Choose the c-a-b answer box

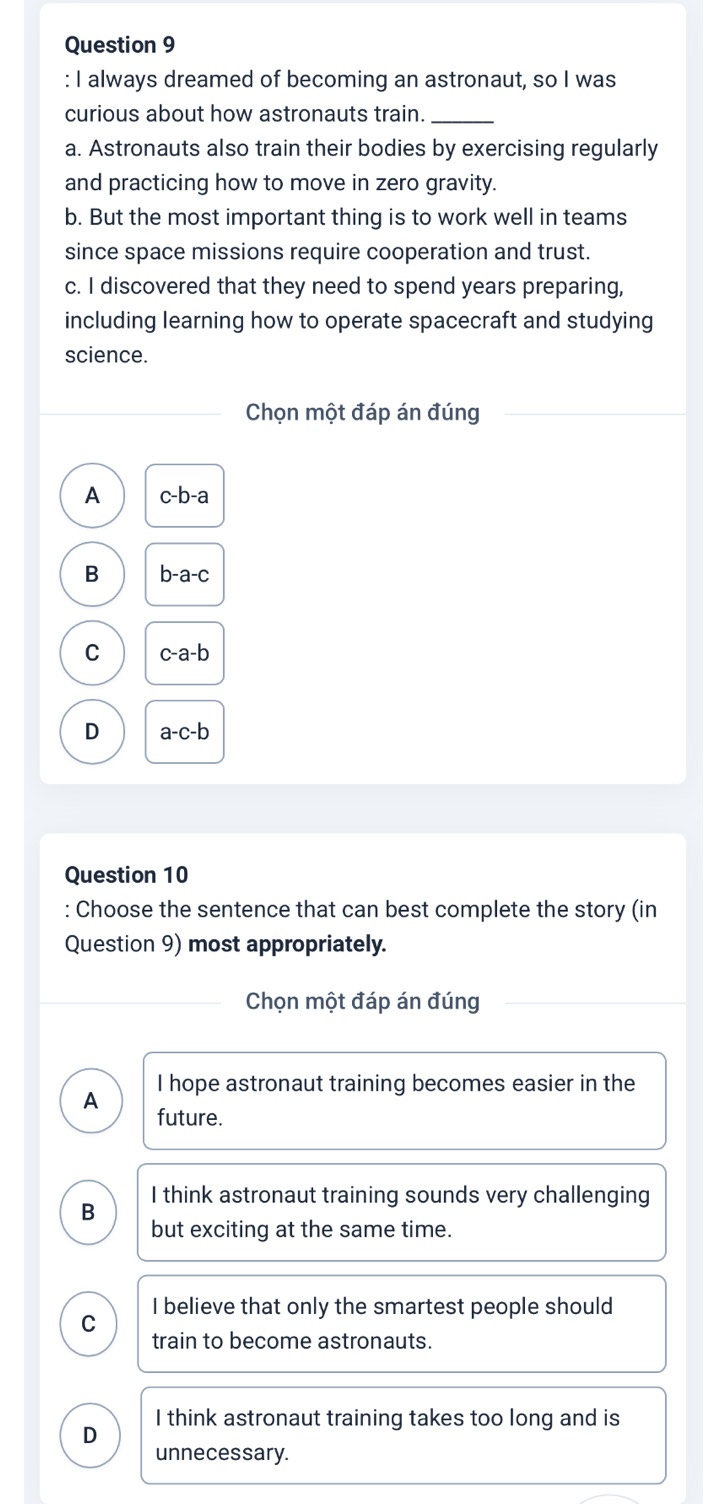185,653
